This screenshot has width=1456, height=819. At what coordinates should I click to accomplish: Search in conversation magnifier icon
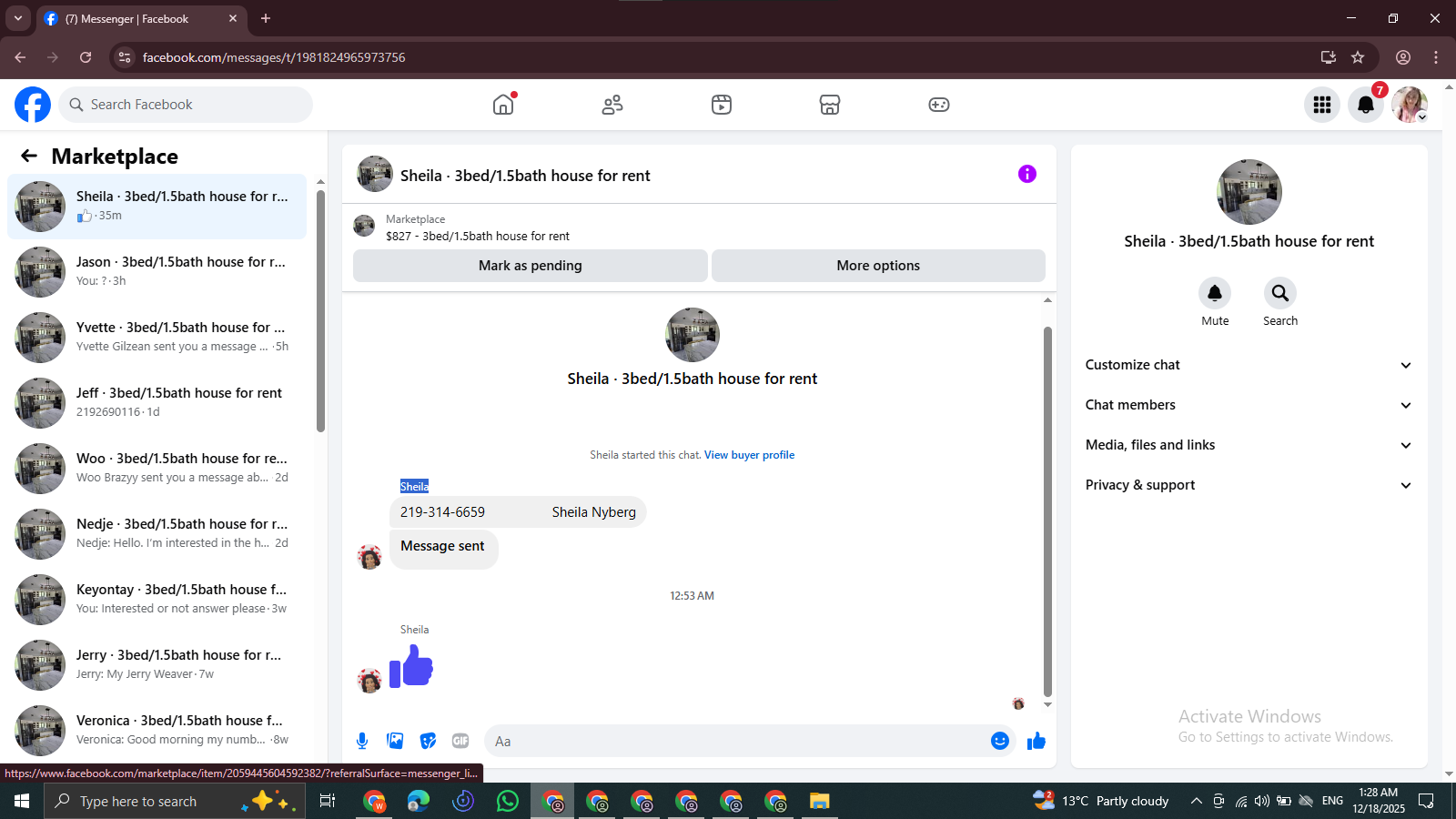(1280, 293)
